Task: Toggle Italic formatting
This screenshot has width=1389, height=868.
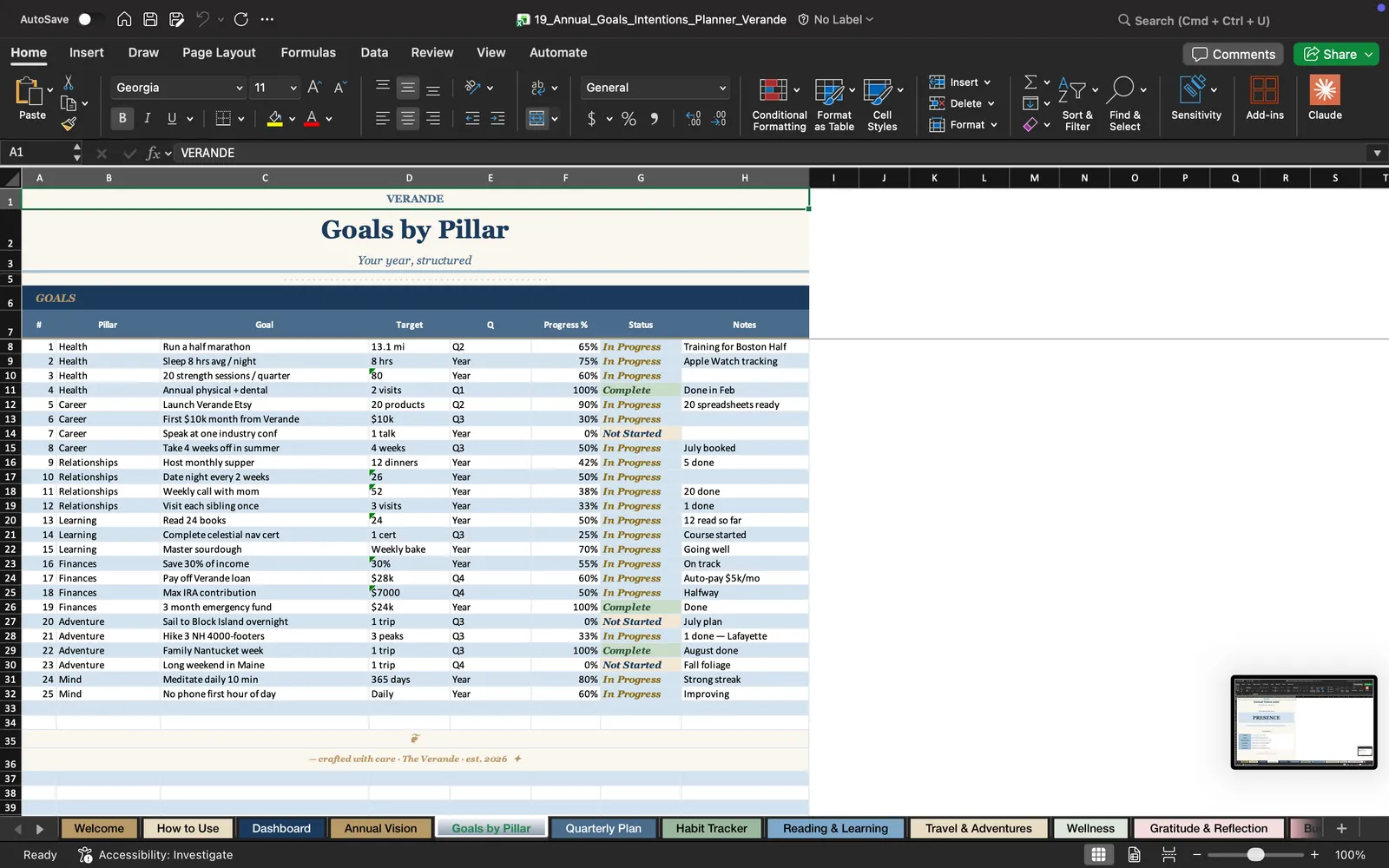Action: click(147, 118)
